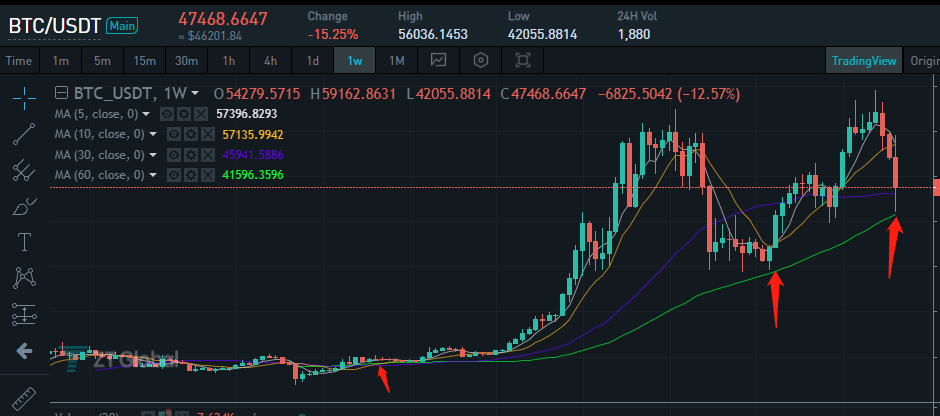Select the 15m timeframe
The height and width of the screenshot is (416, 940).
tap(144, 61)
